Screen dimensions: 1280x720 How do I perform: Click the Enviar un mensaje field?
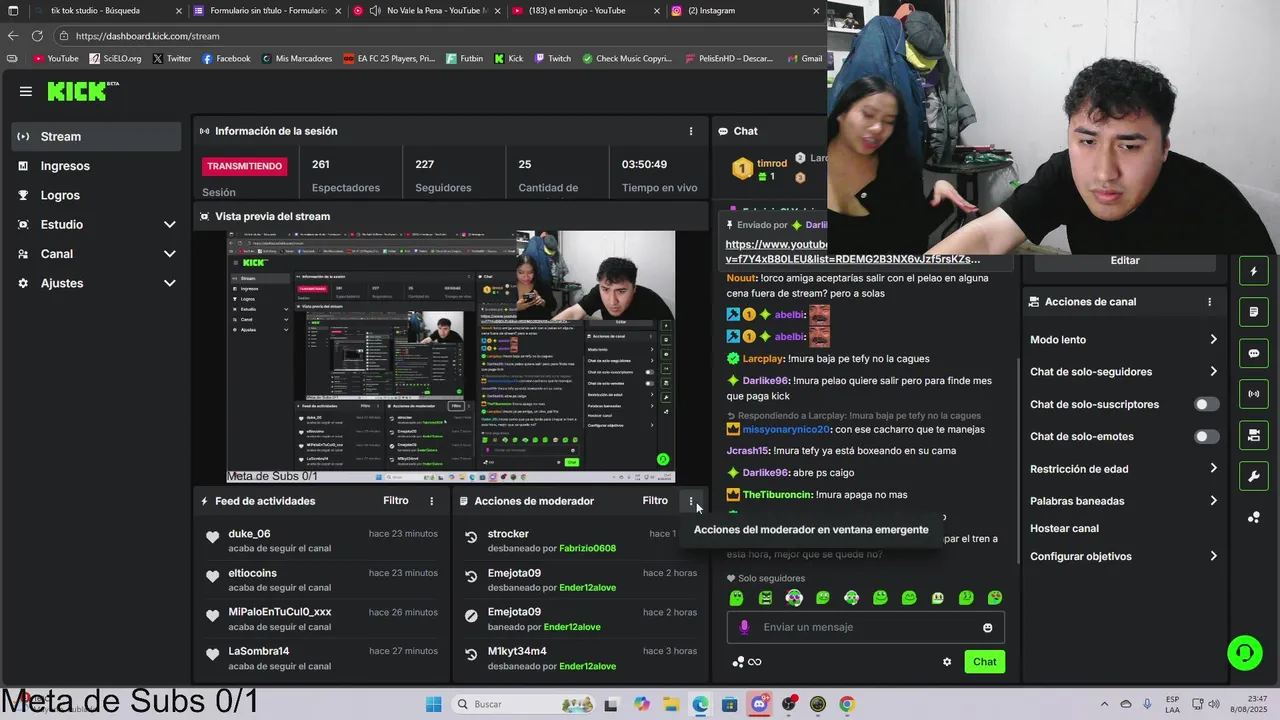coord(865,627)
